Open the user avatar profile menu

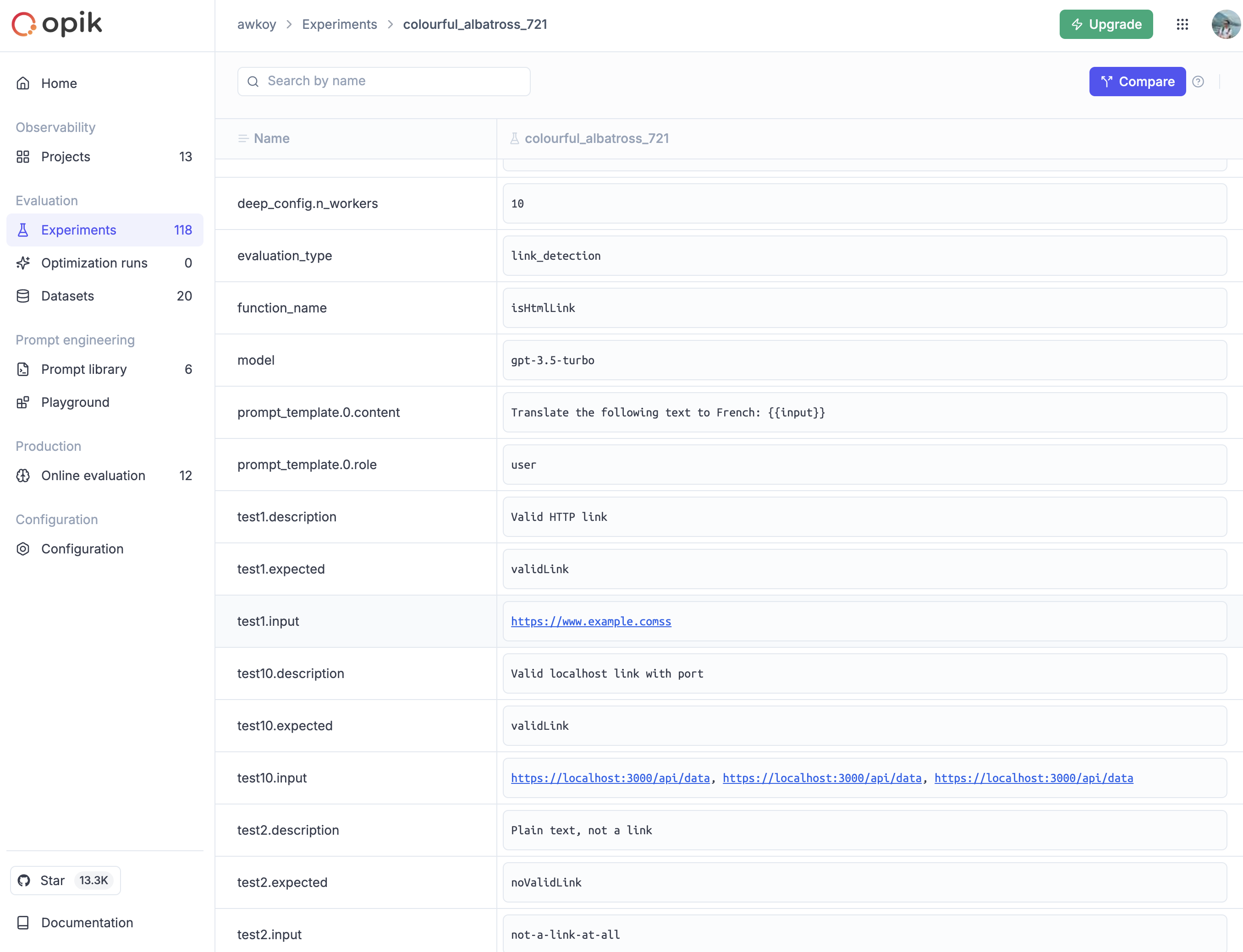tap(1226, 24)
